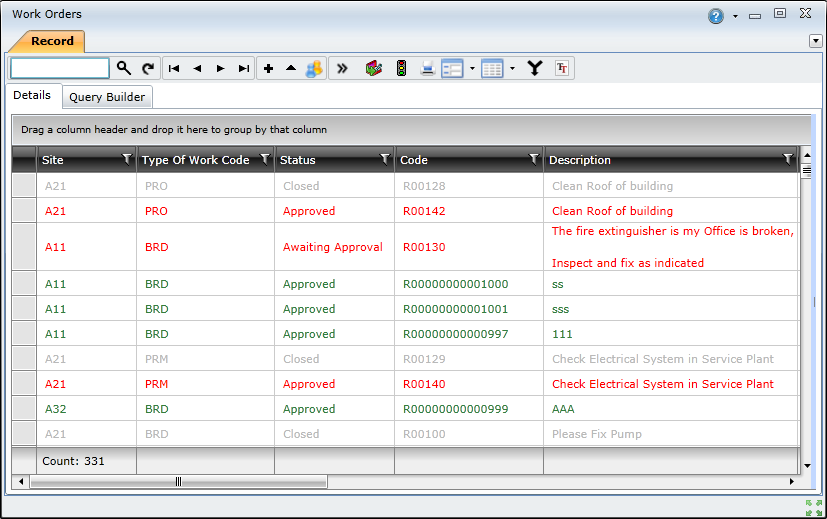The image size is (827, 519).
Task: Click the filter funnel toolbar icon
Action: coord(536,68)
